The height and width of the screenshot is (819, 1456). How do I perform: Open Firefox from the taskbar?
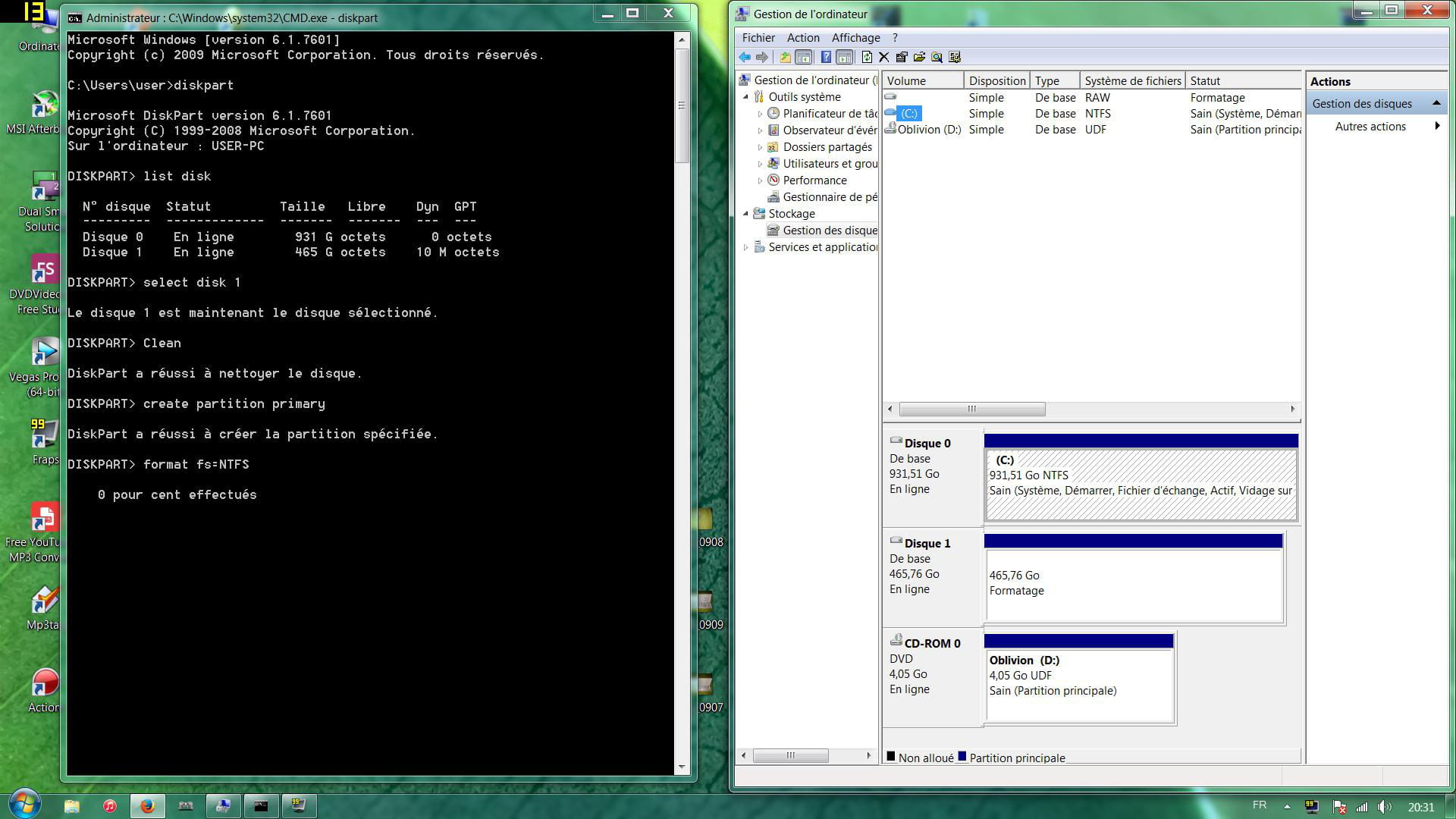click(147, 805)
